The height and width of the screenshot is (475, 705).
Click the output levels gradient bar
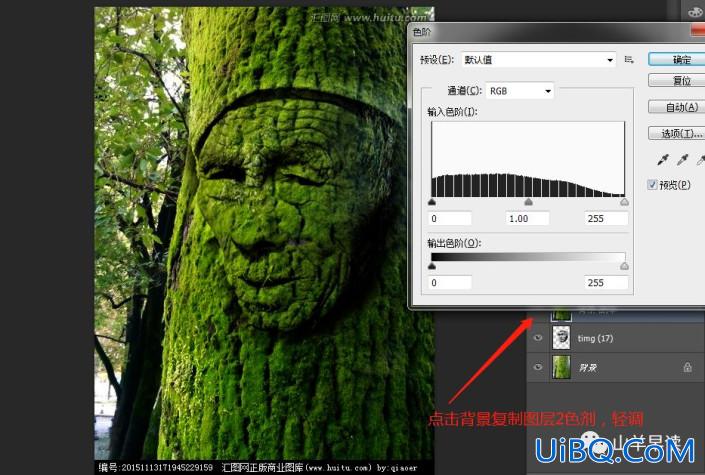click(528, 257)
